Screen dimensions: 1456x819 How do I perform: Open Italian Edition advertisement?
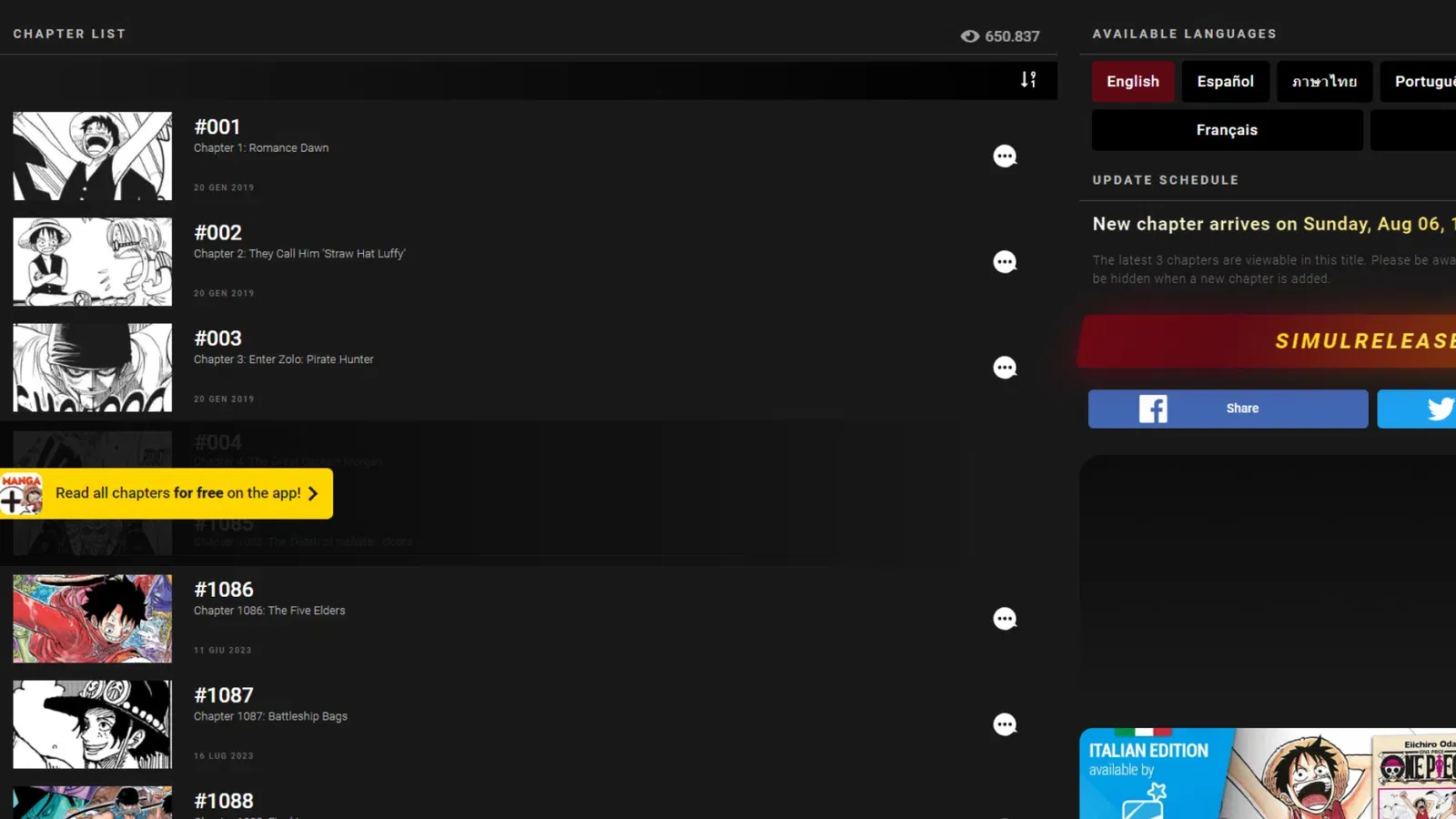point(1268,773)
